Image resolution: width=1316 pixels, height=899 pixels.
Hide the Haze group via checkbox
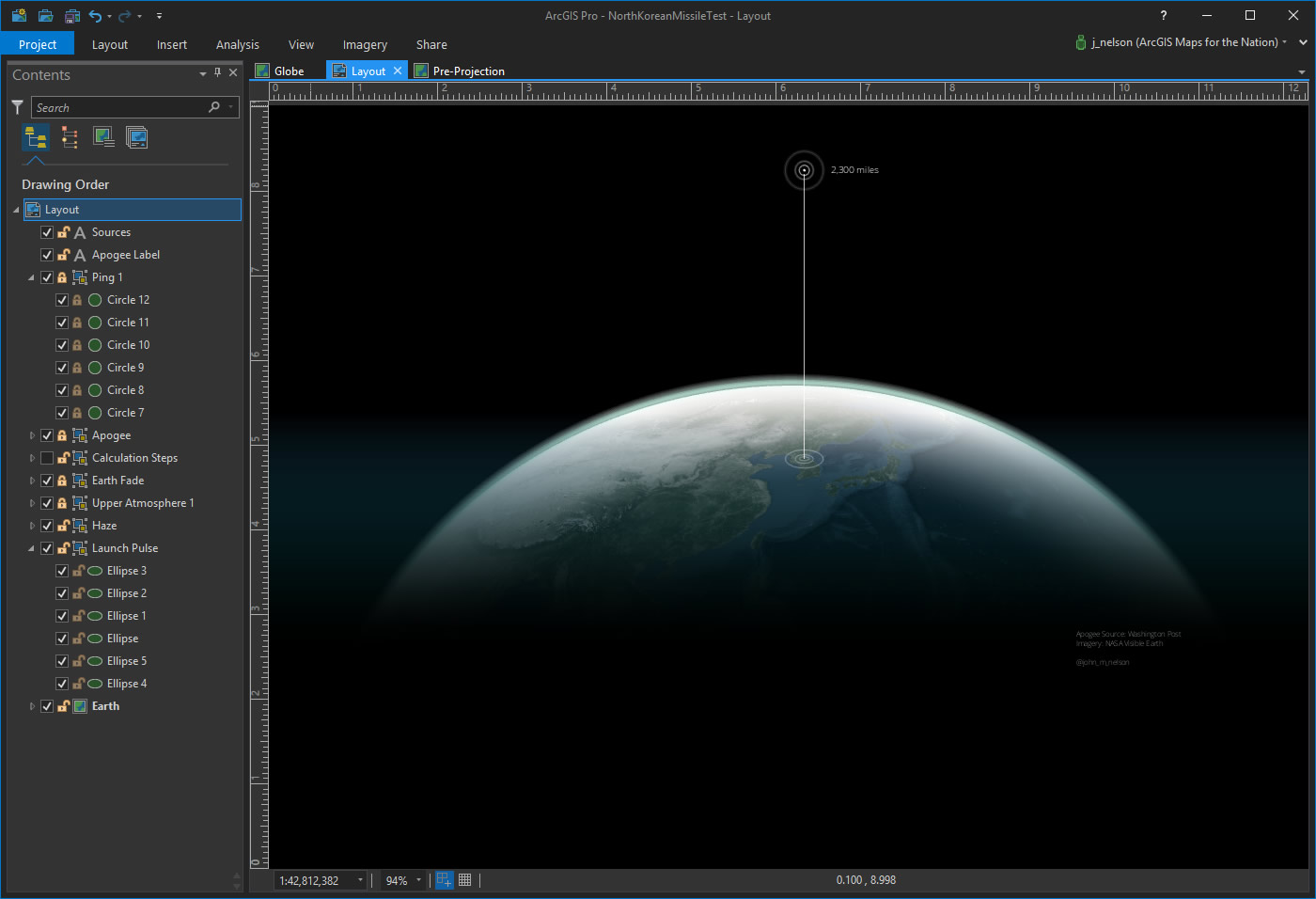[47, 526]
